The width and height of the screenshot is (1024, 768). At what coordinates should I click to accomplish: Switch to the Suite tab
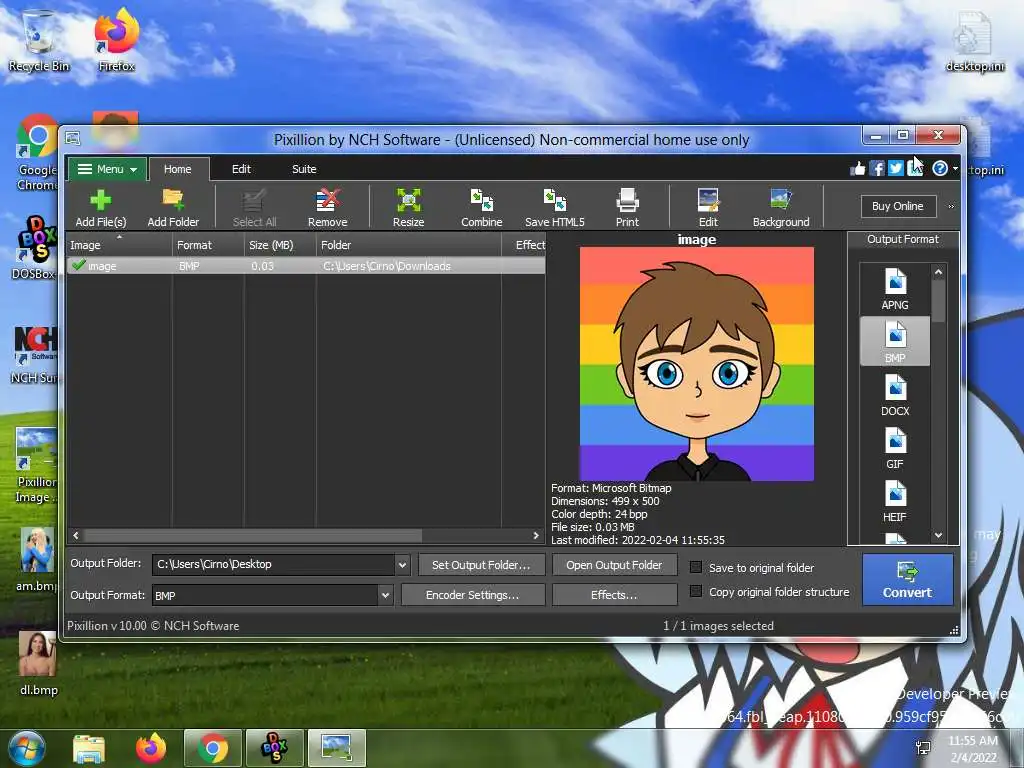click(304, 169)
